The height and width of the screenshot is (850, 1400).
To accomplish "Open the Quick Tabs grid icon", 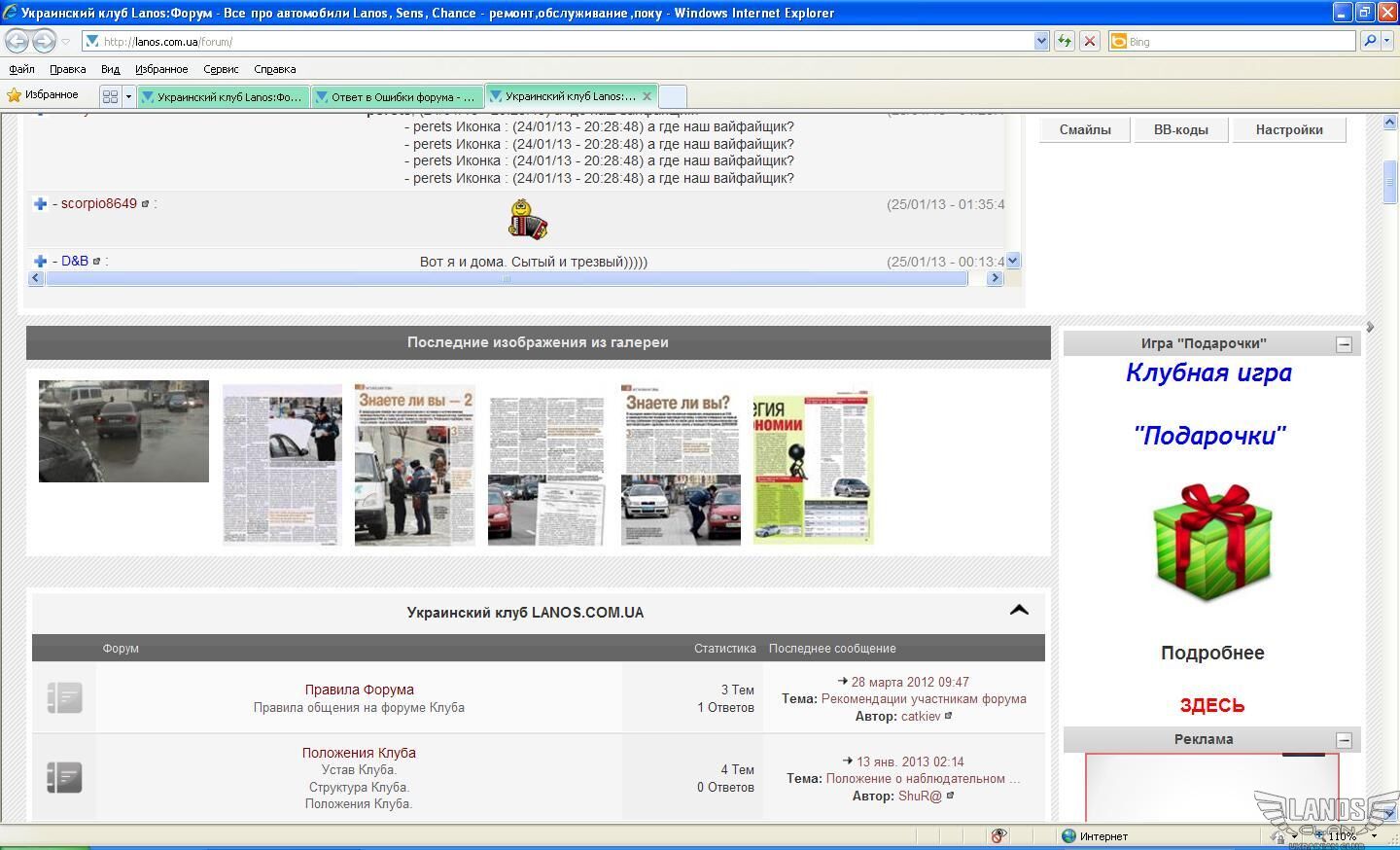I will [x=110, y=96].
